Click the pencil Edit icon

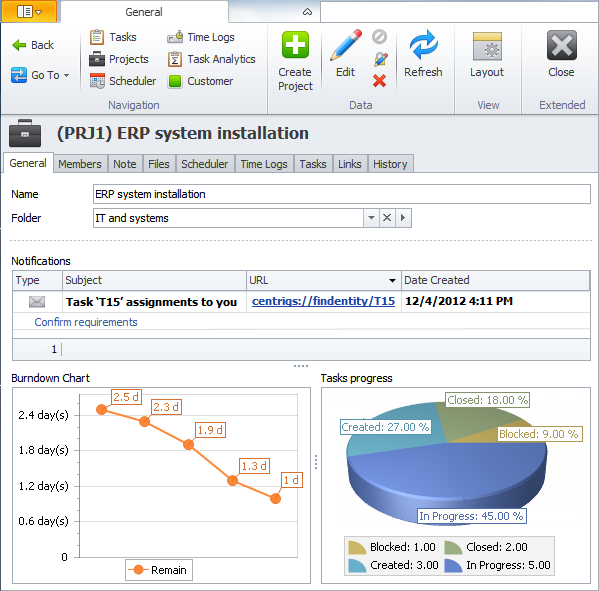[x=346, y=45]
